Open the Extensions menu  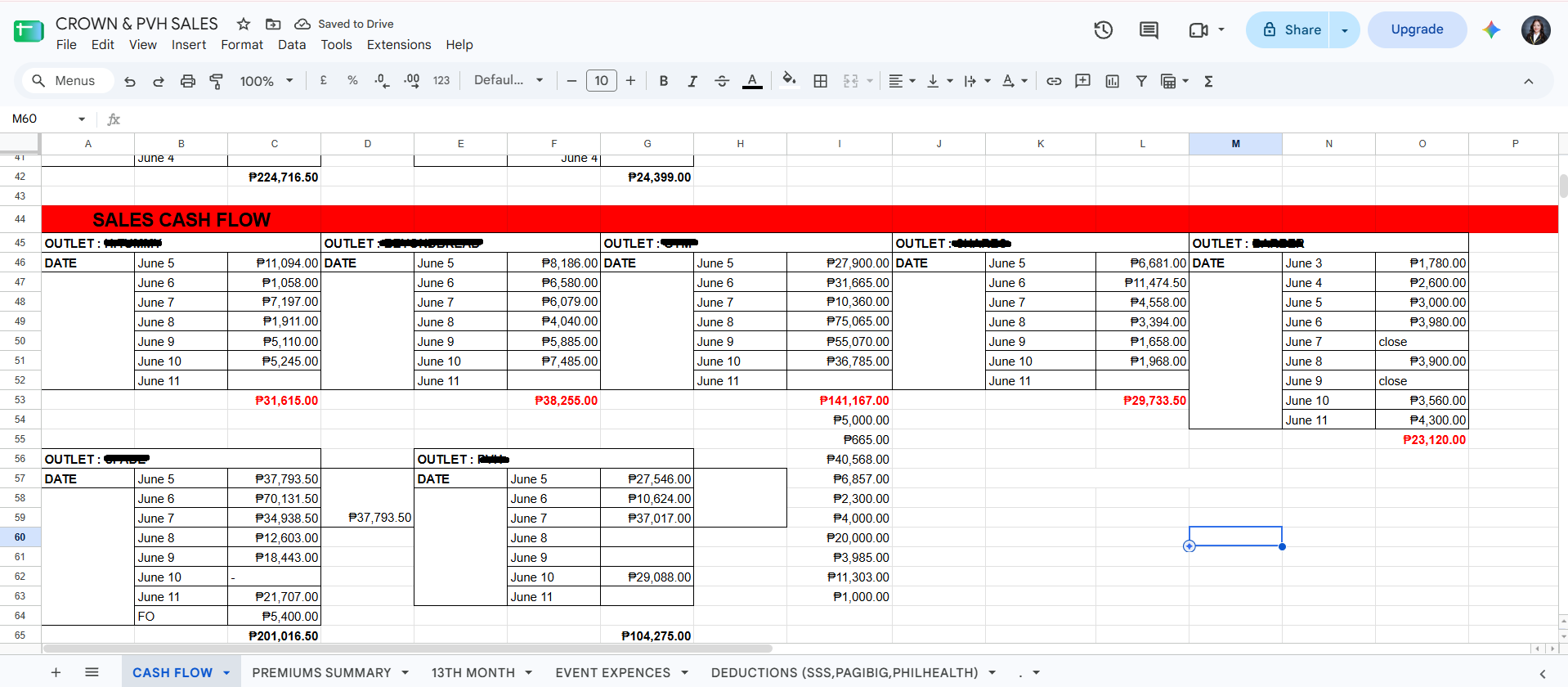(x=399, y=45)
